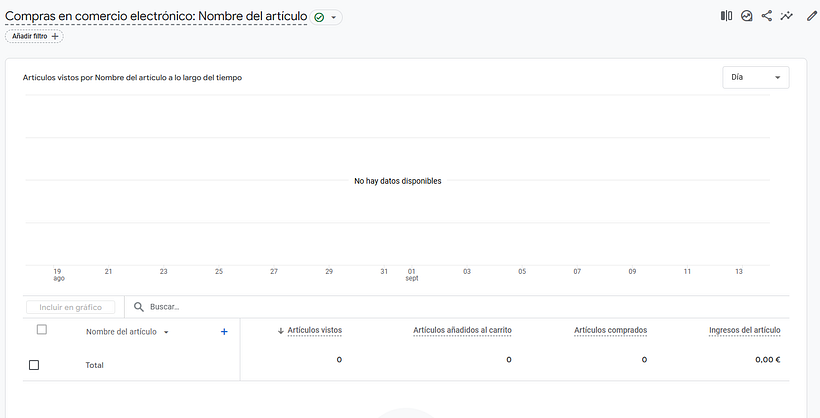
Task: Expand the report status dropdown arrow
Action: pyautogui.click(x=334, y=17)
